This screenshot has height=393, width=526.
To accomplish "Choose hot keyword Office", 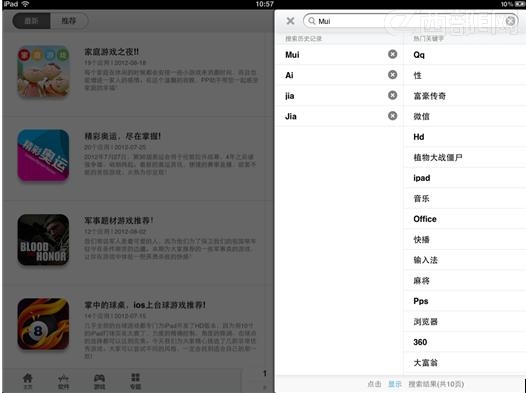I will pyautogui.click(x=425, y=219).
